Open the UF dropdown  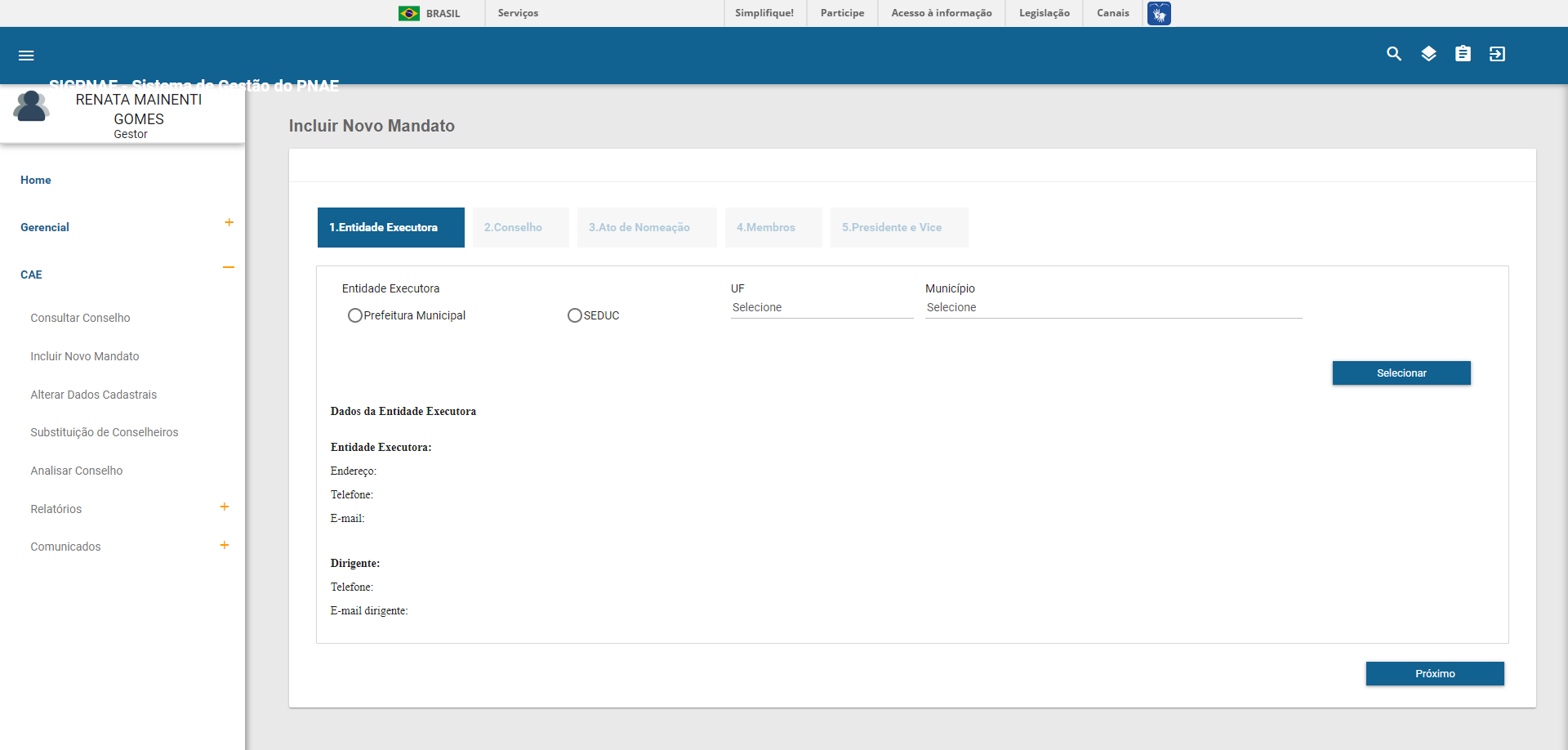click(821, 308)
